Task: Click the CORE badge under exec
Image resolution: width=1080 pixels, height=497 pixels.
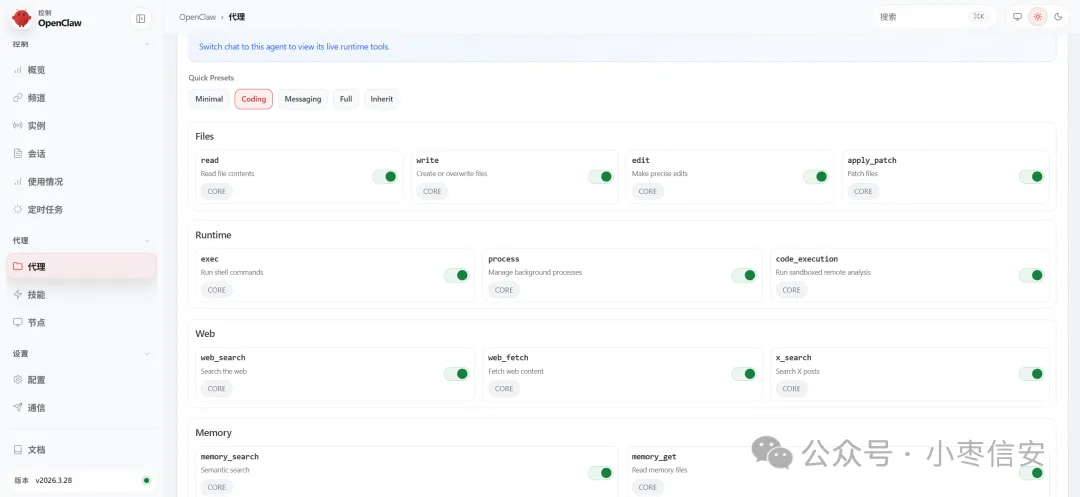Action: 217,290
